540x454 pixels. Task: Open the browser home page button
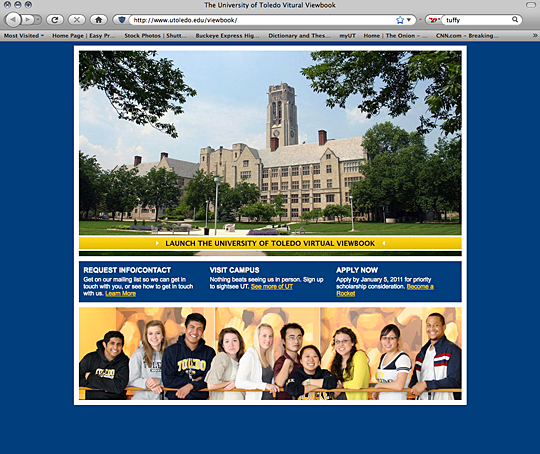pyautogui.click(x=98, y=20)
